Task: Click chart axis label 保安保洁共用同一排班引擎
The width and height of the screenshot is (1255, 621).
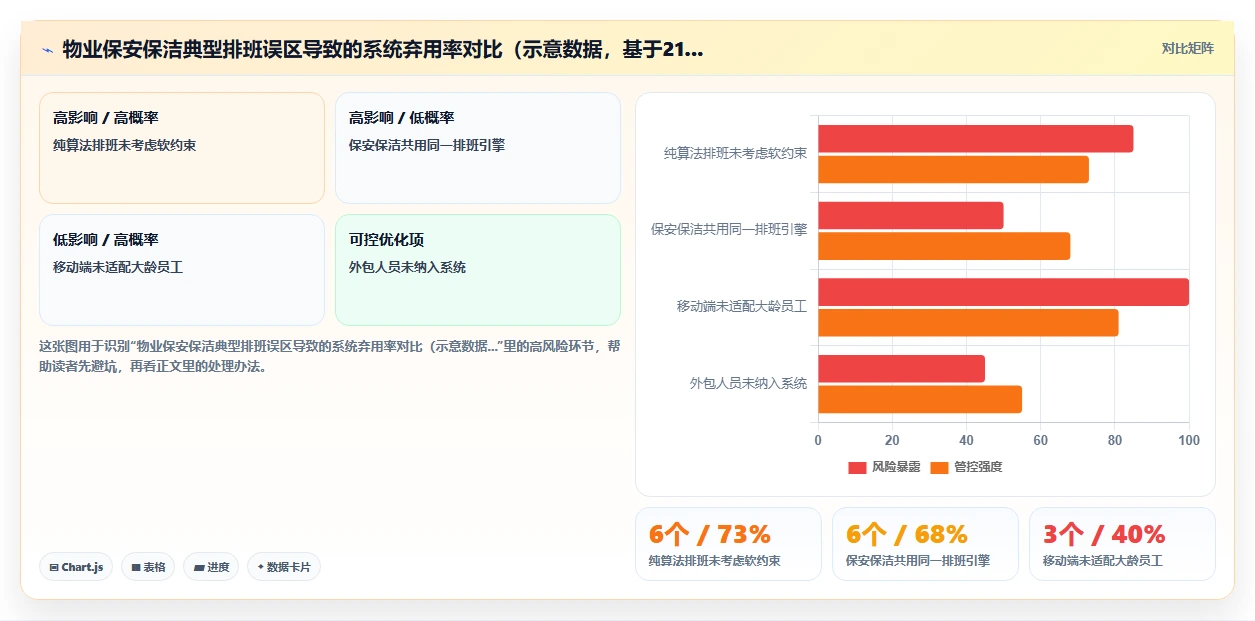Action: click(x=729, y=230)
